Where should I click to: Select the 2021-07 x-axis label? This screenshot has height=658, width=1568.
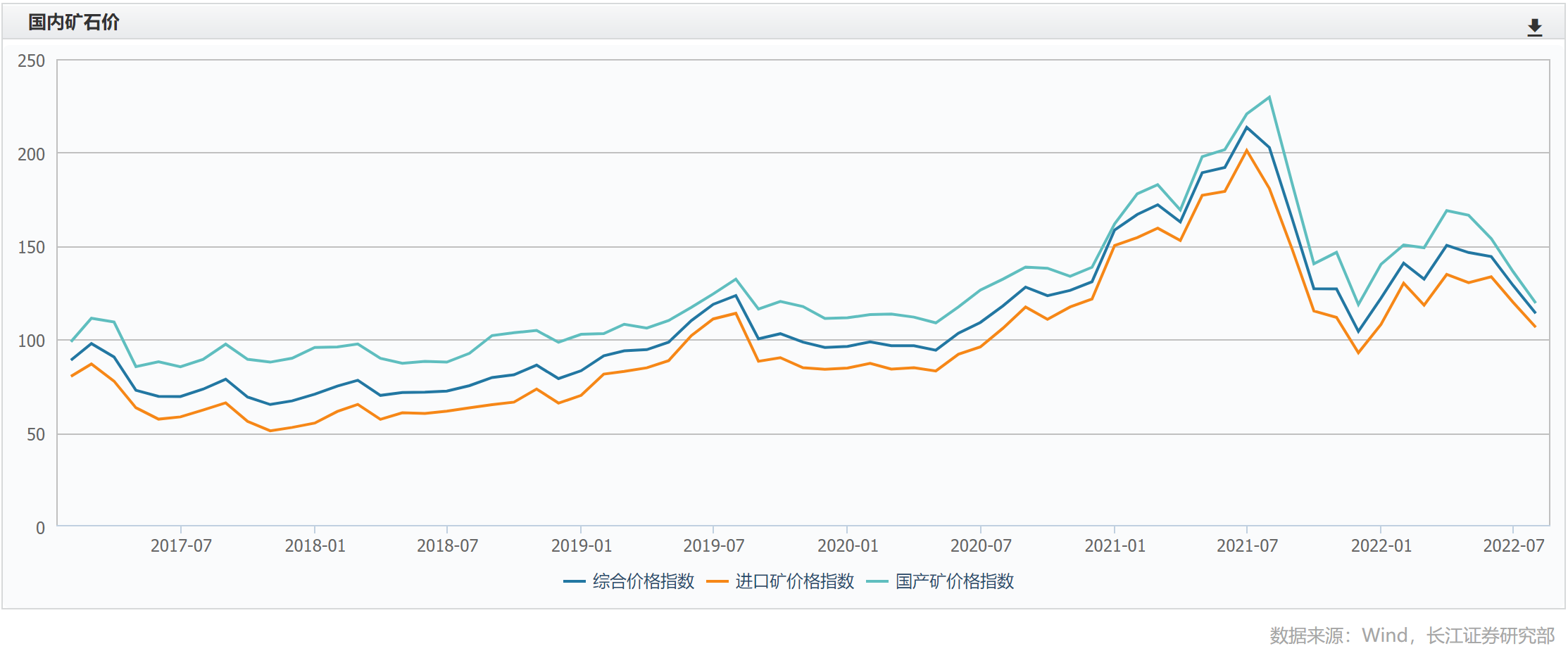[1247, 545]
